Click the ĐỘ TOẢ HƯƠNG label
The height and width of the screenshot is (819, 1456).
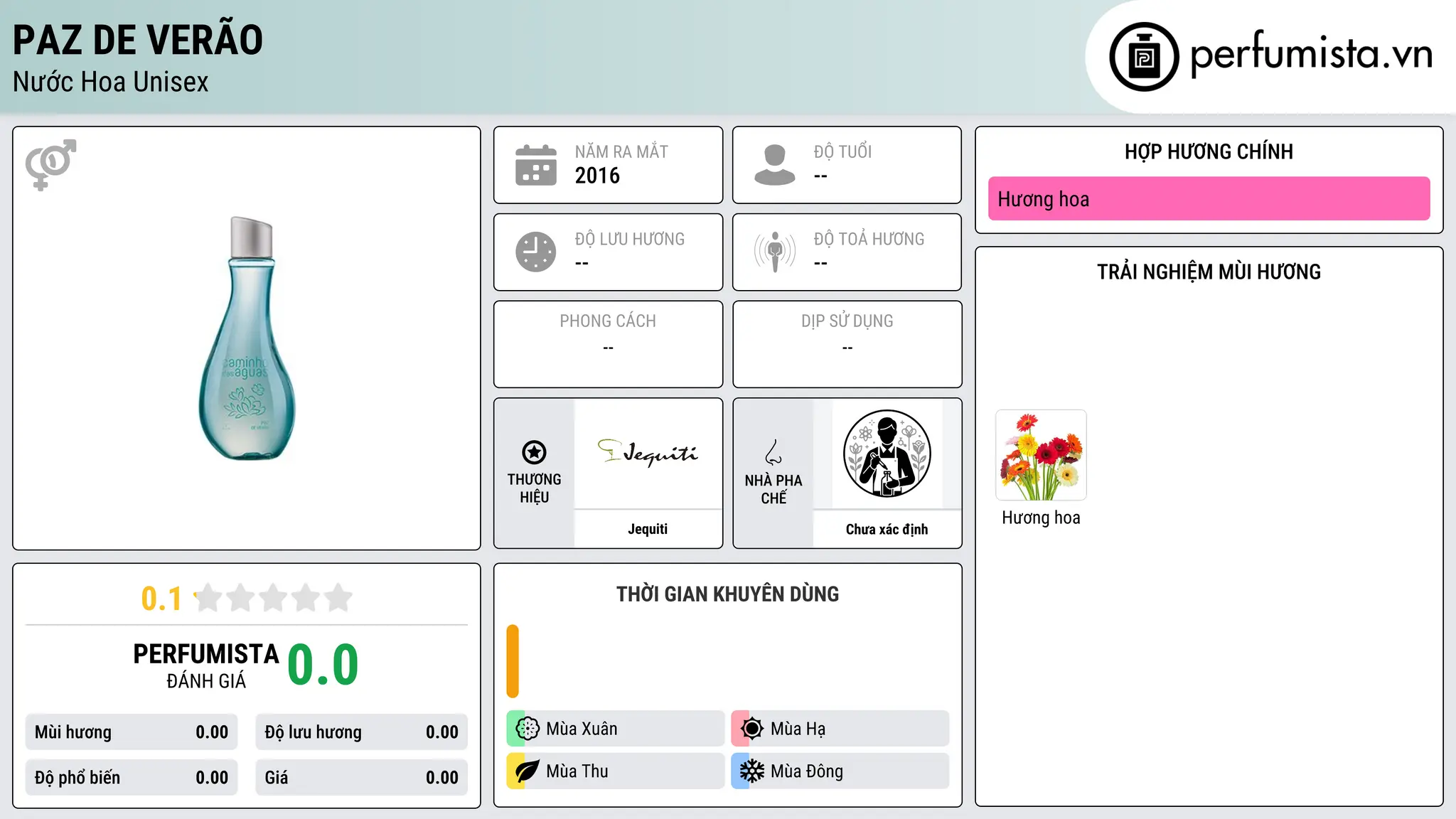869,240
